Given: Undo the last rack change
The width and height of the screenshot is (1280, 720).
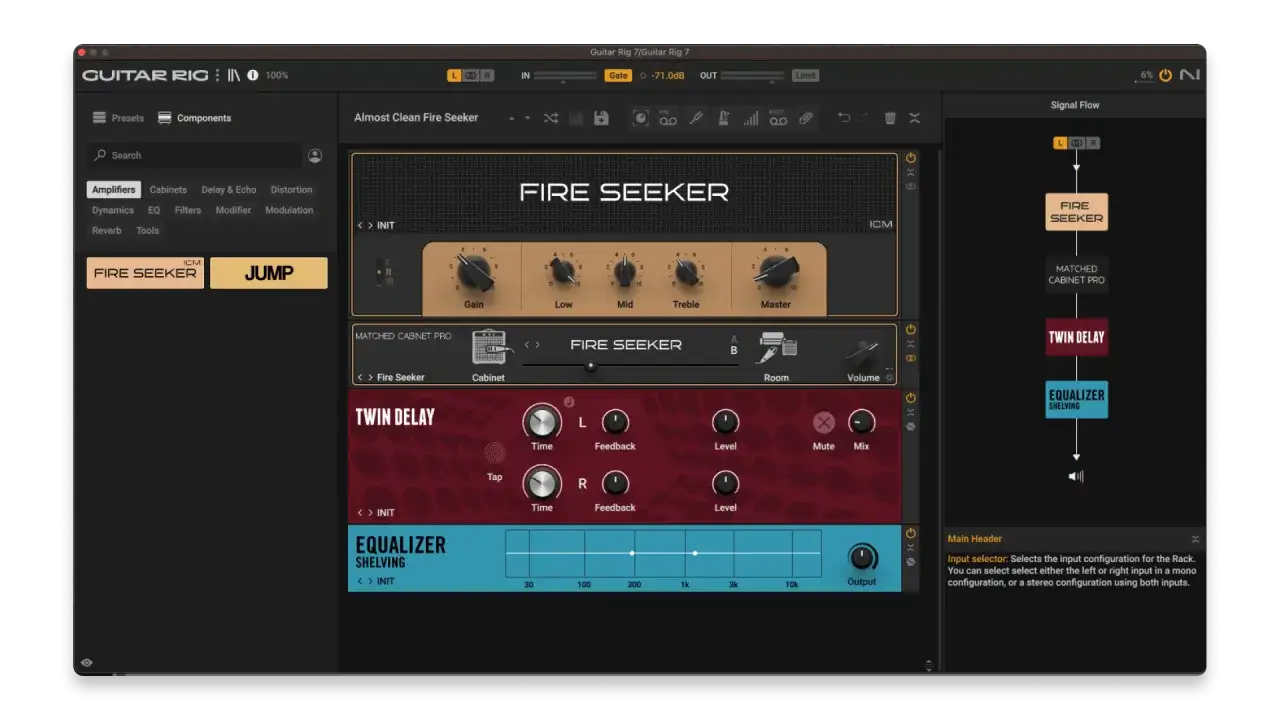Looking at the screenshot, I should [x=844, y=118].
